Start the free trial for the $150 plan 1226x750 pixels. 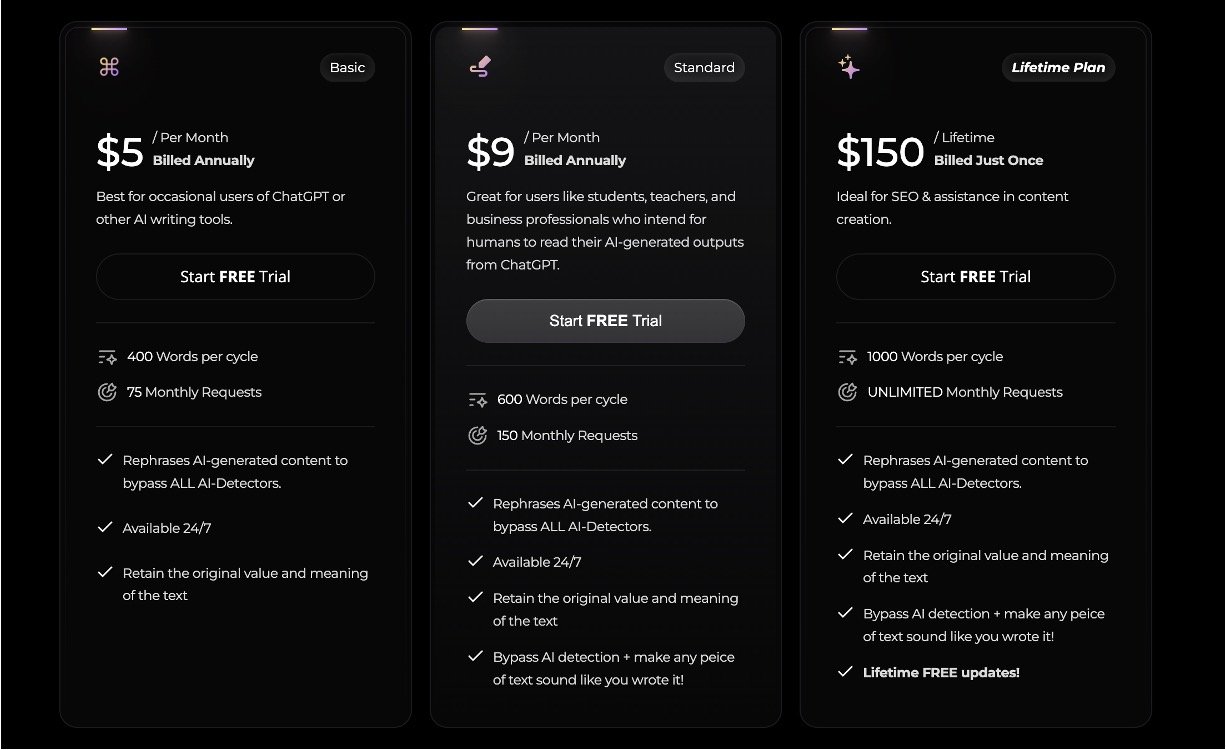975,277
